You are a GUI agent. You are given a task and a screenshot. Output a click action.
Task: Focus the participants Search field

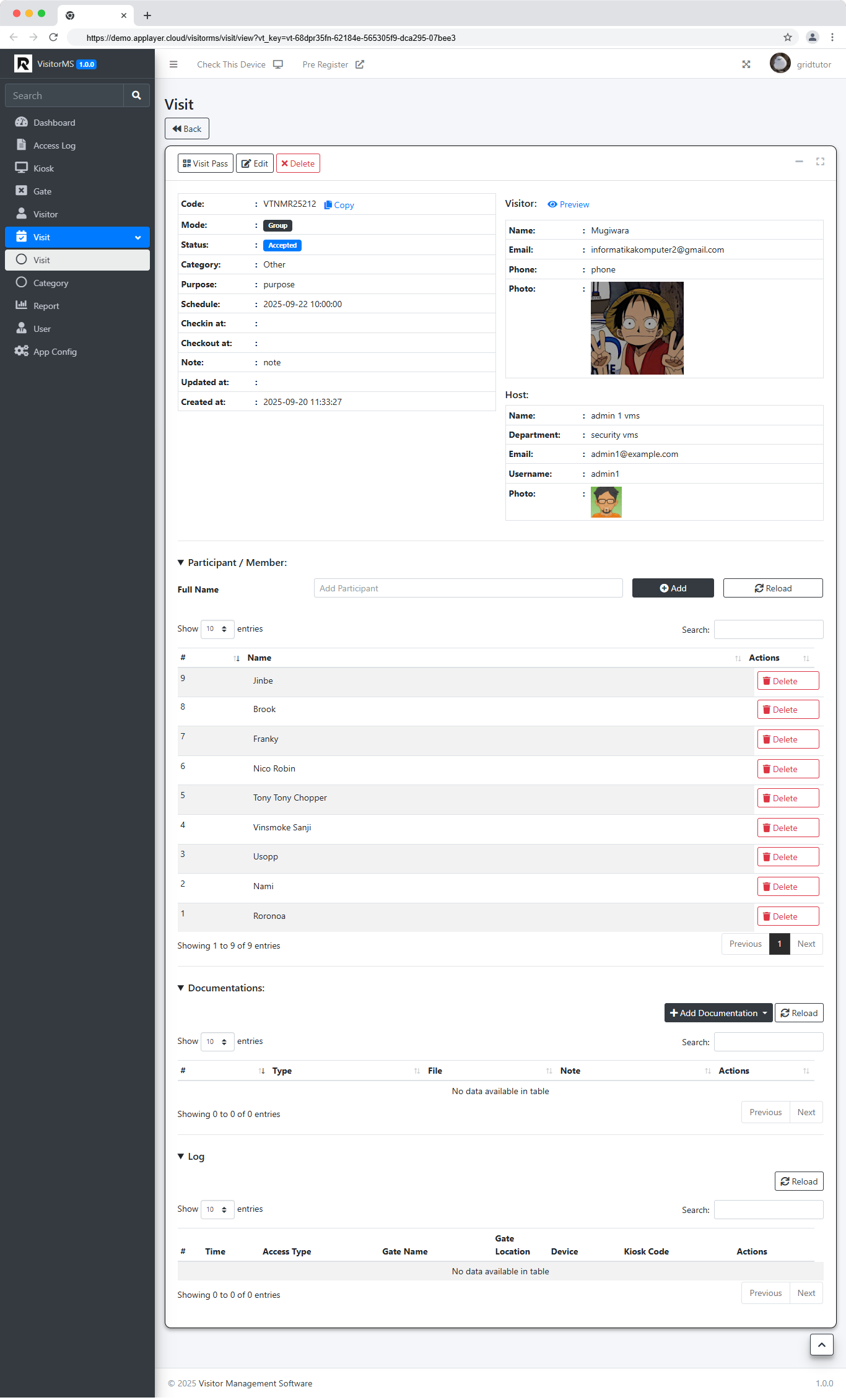point(769,630)
